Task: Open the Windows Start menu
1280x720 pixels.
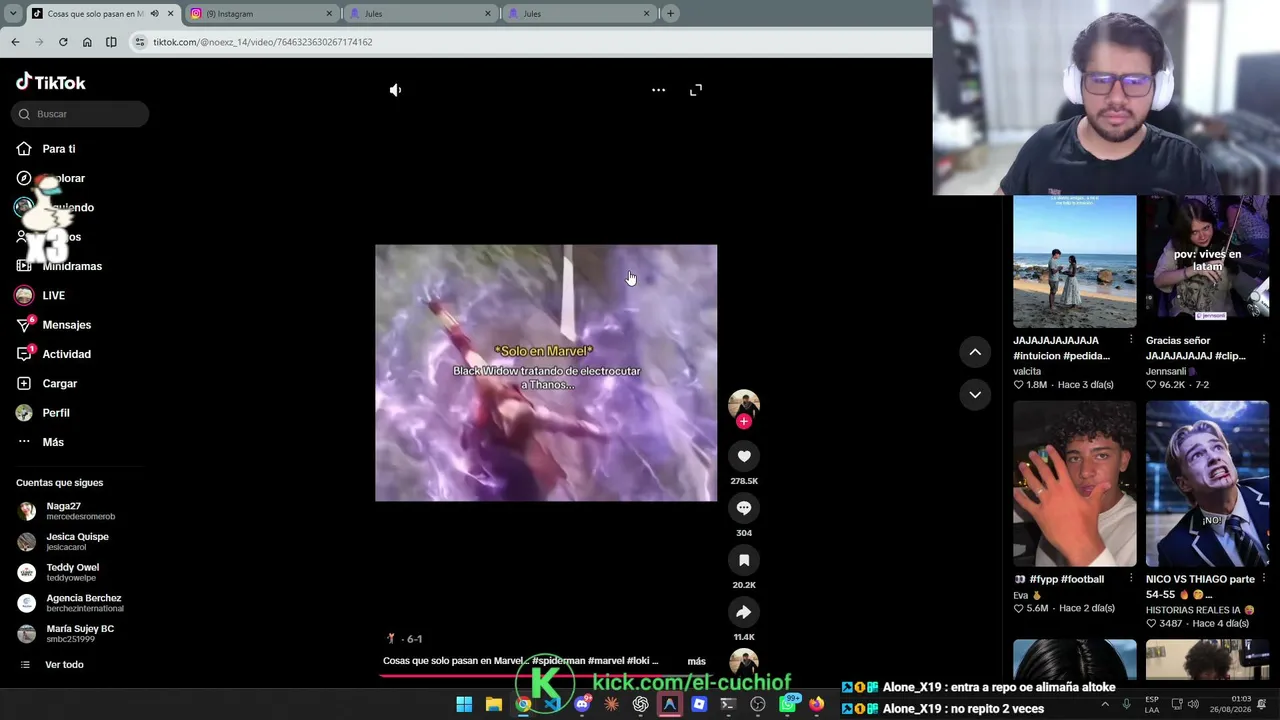Action: [x=464, y=704]
